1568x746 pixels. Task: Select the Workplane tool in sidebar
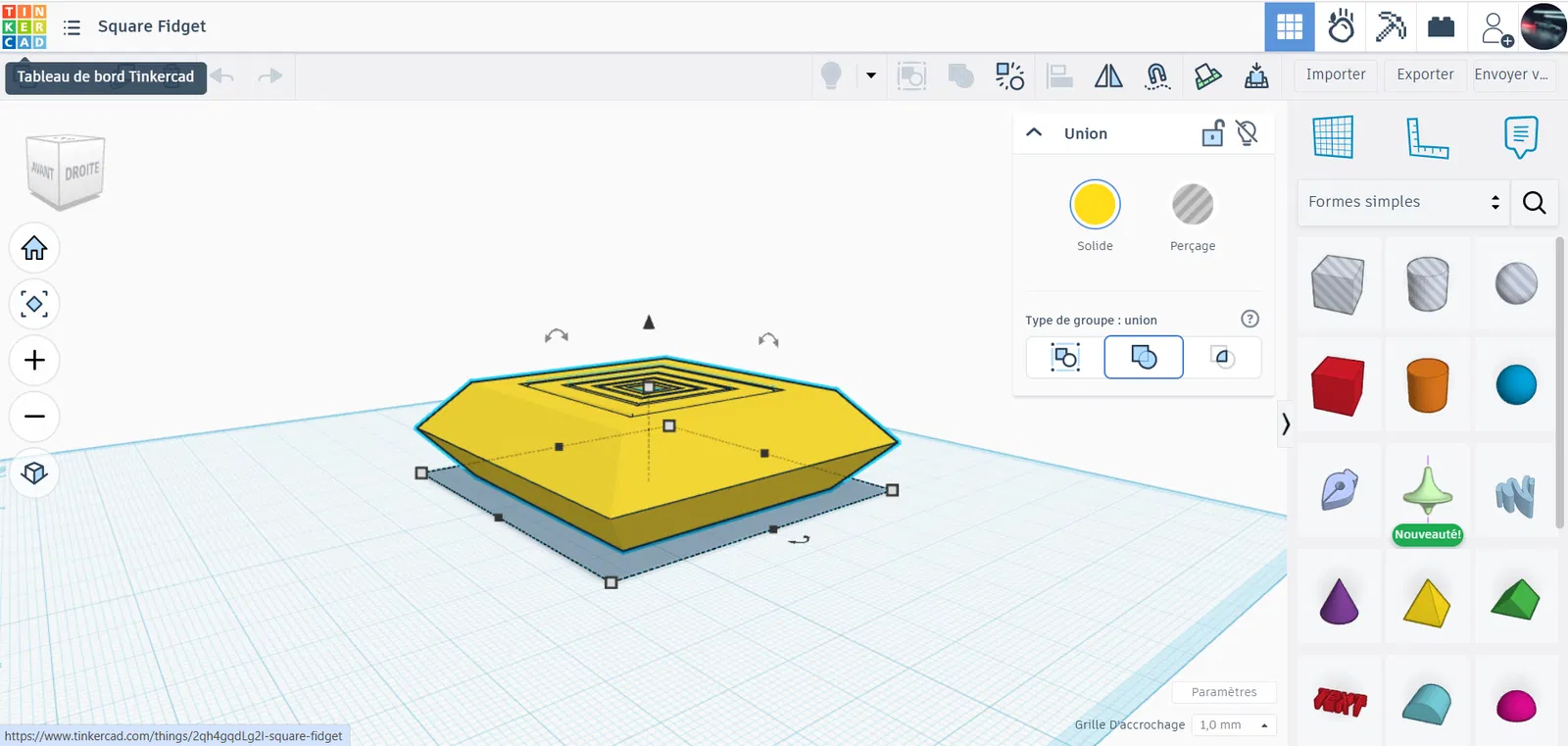1333,137
